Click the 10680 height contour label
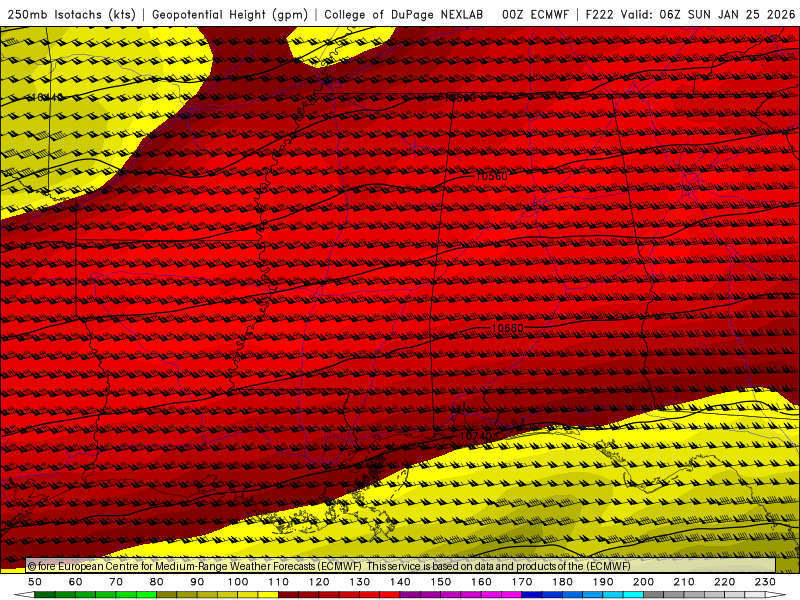This screenshot has width=800, height=600. 507,328
